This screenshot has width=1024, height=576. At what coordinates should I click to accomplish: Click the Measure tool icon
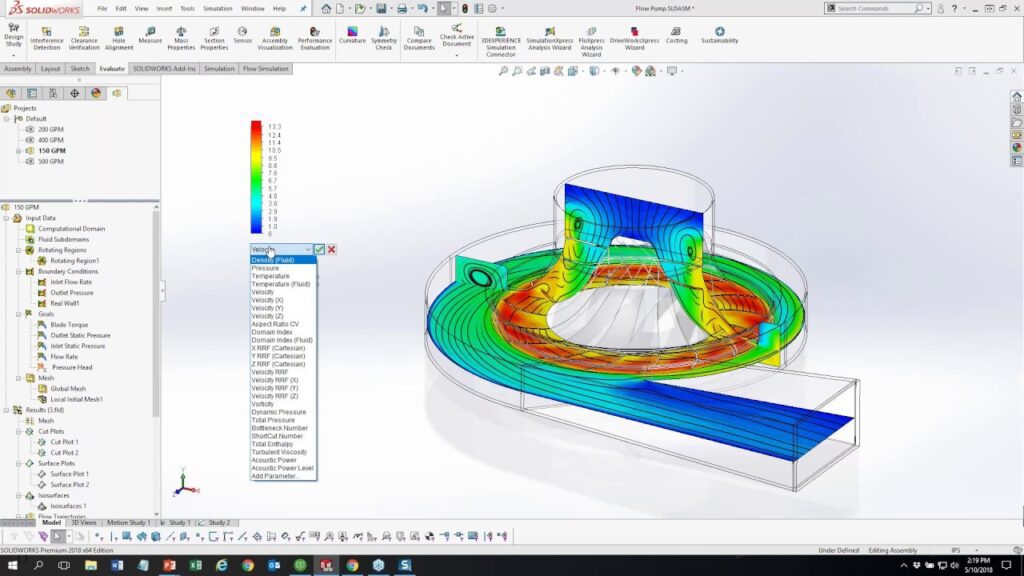[x=150, y=33]
